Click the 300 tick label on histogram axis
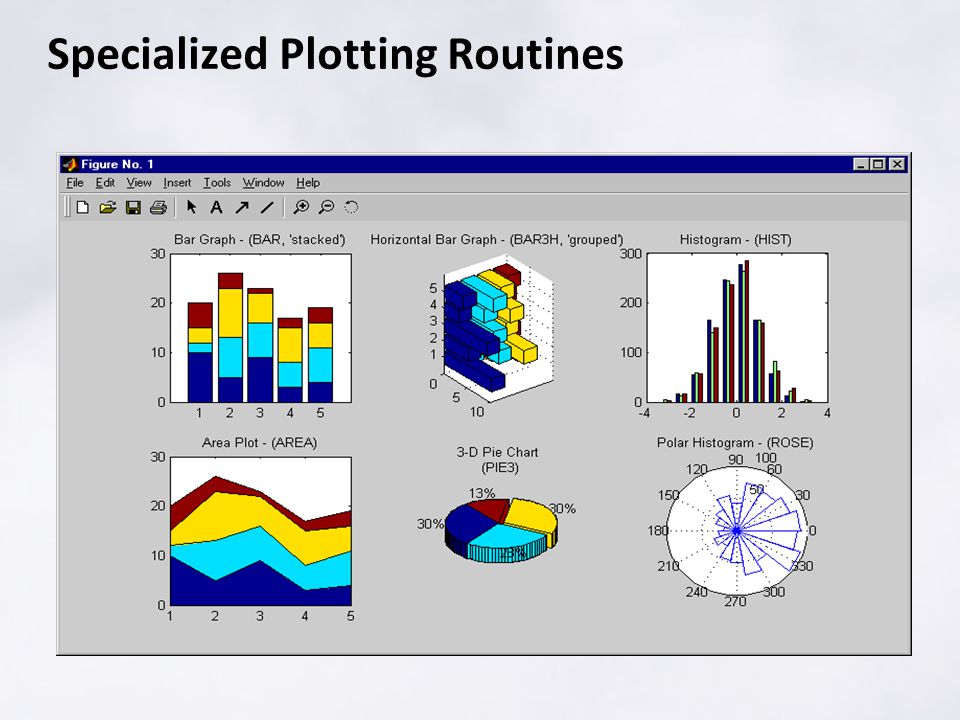The width and height of the screenshot is (960, 720). click(x=631, y=253)
